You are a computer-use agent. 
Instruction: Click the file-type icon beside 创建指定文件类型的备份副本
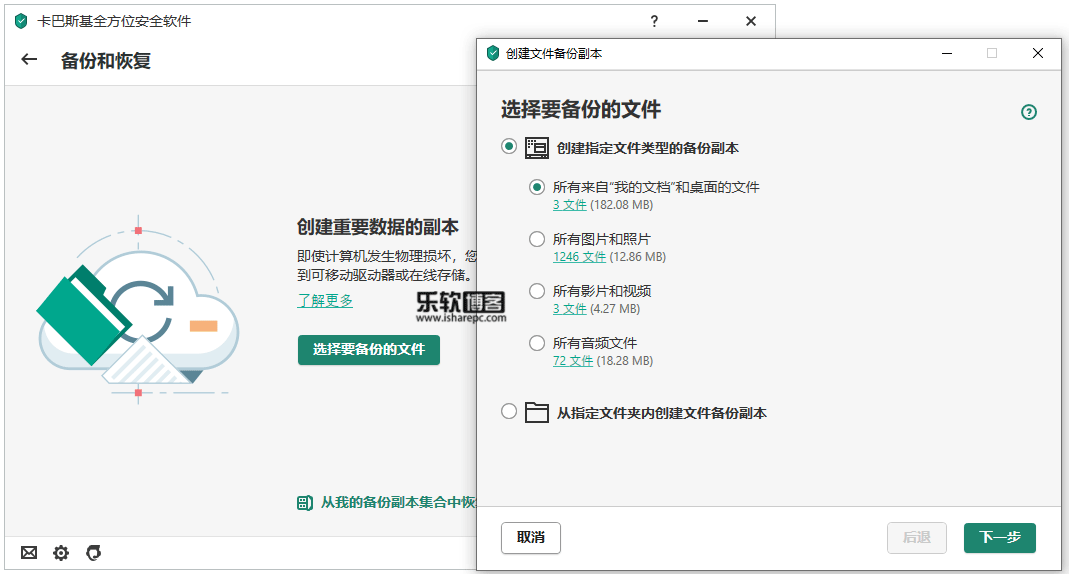pos(537,148)
